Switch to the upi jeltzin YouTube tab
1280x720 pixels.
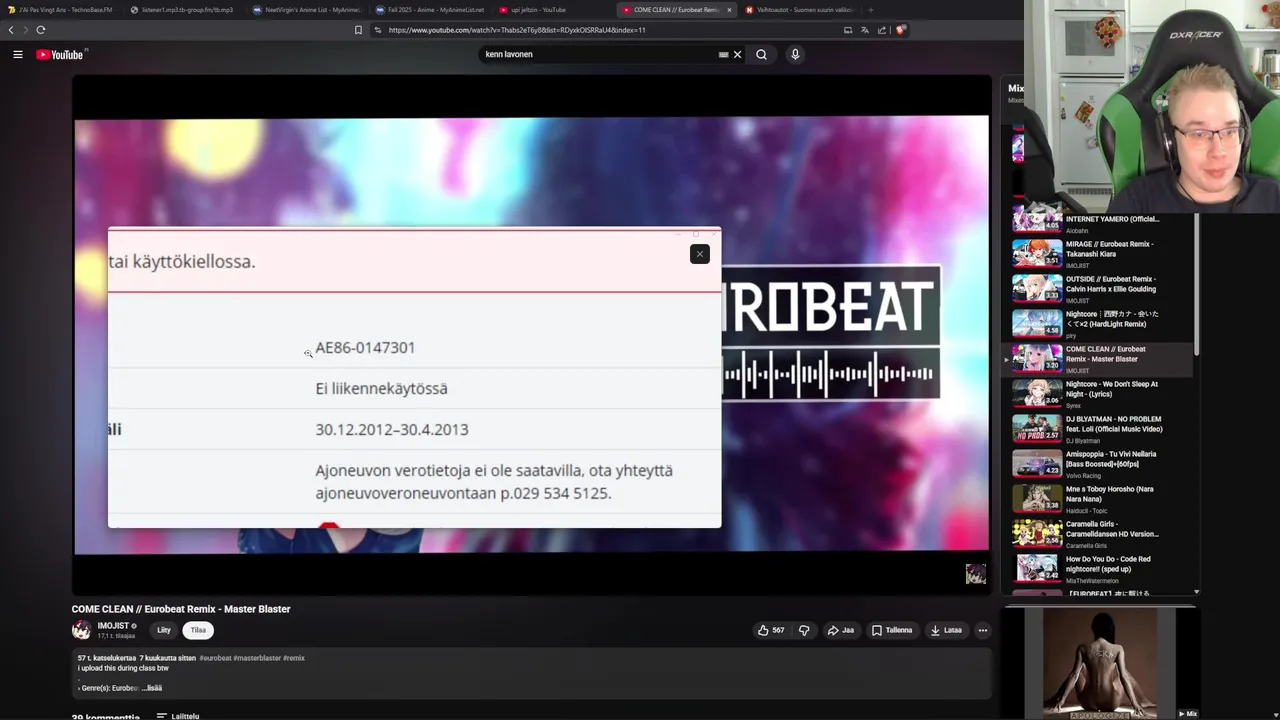click(555, 10)
